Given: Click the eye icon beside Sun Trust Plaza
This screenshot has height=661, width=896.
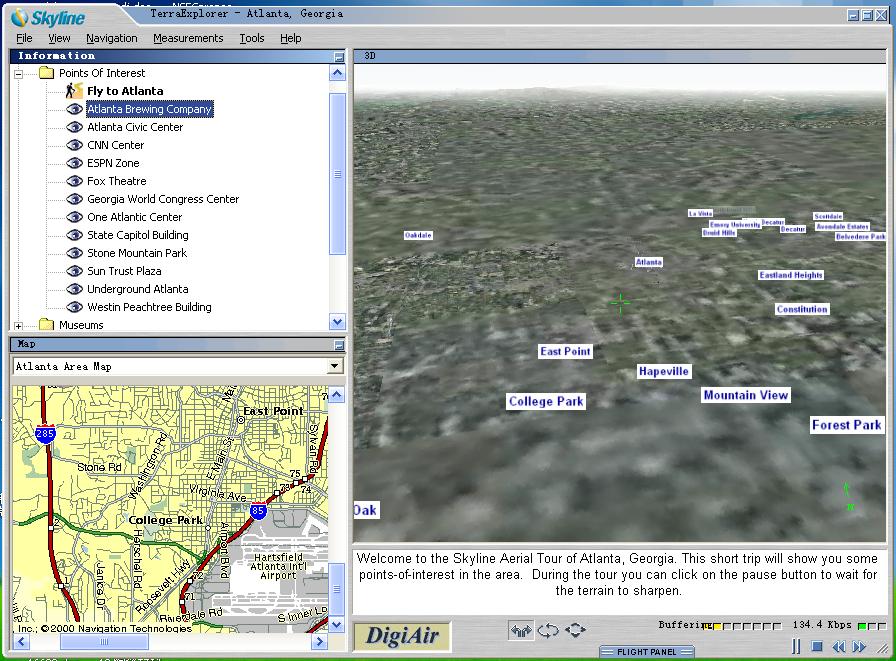Looking at the screenshot, I should 74,271.
